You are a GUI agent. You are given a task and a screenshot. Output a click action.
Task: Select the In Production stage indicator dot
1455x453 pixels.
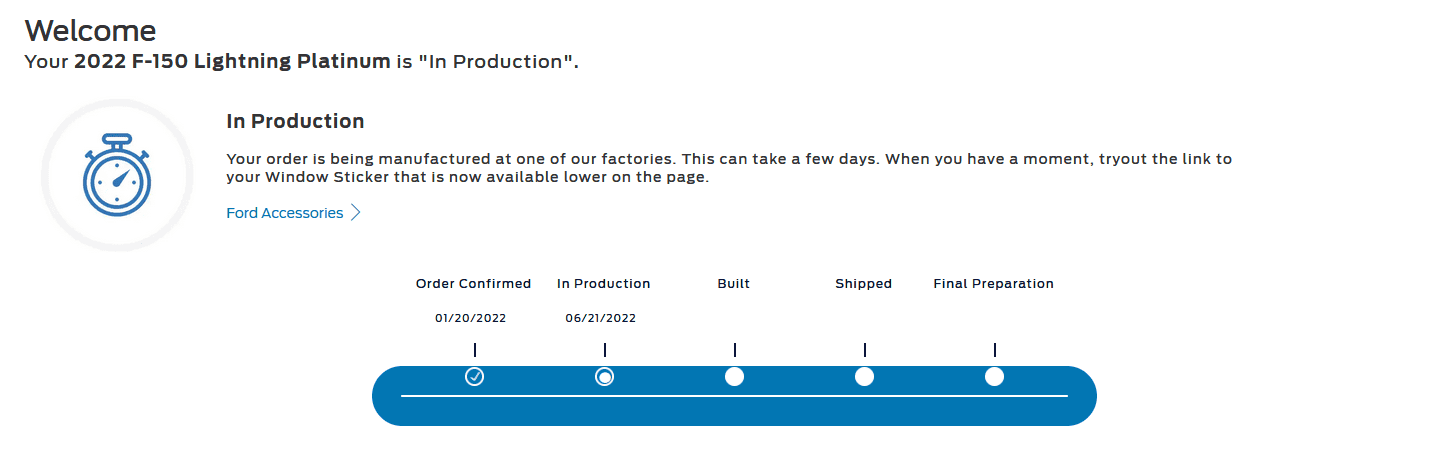[x=605, y=376]
